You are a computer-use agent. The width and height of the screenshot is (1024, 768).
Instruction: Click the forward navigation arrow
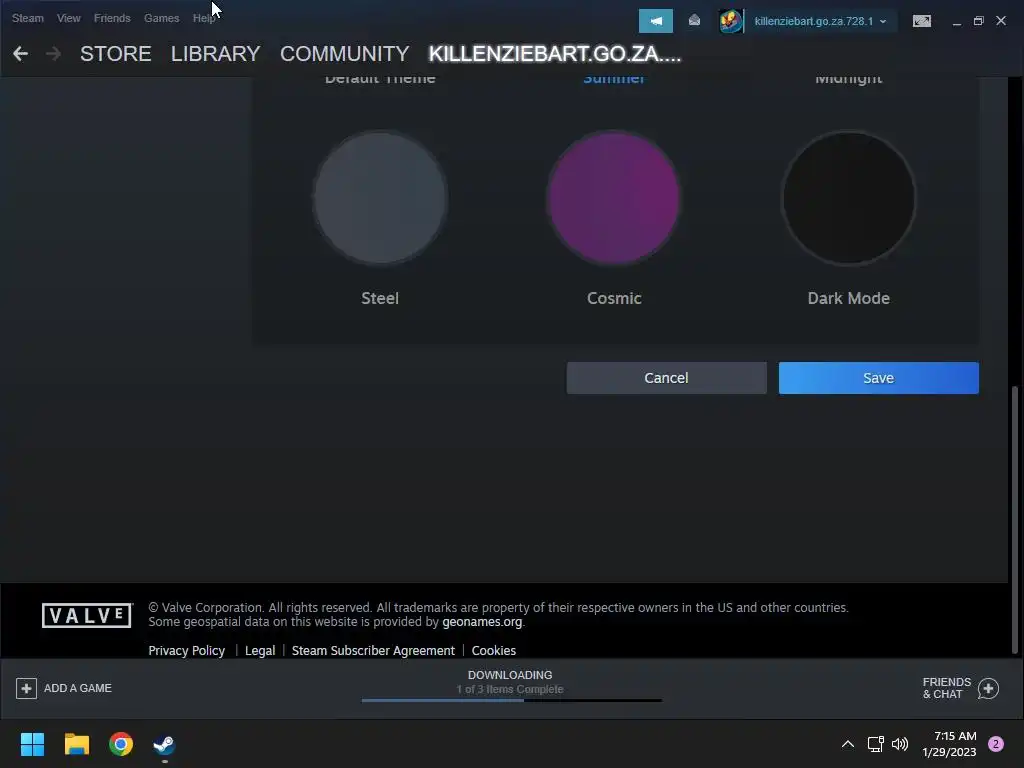pos(54,54)
